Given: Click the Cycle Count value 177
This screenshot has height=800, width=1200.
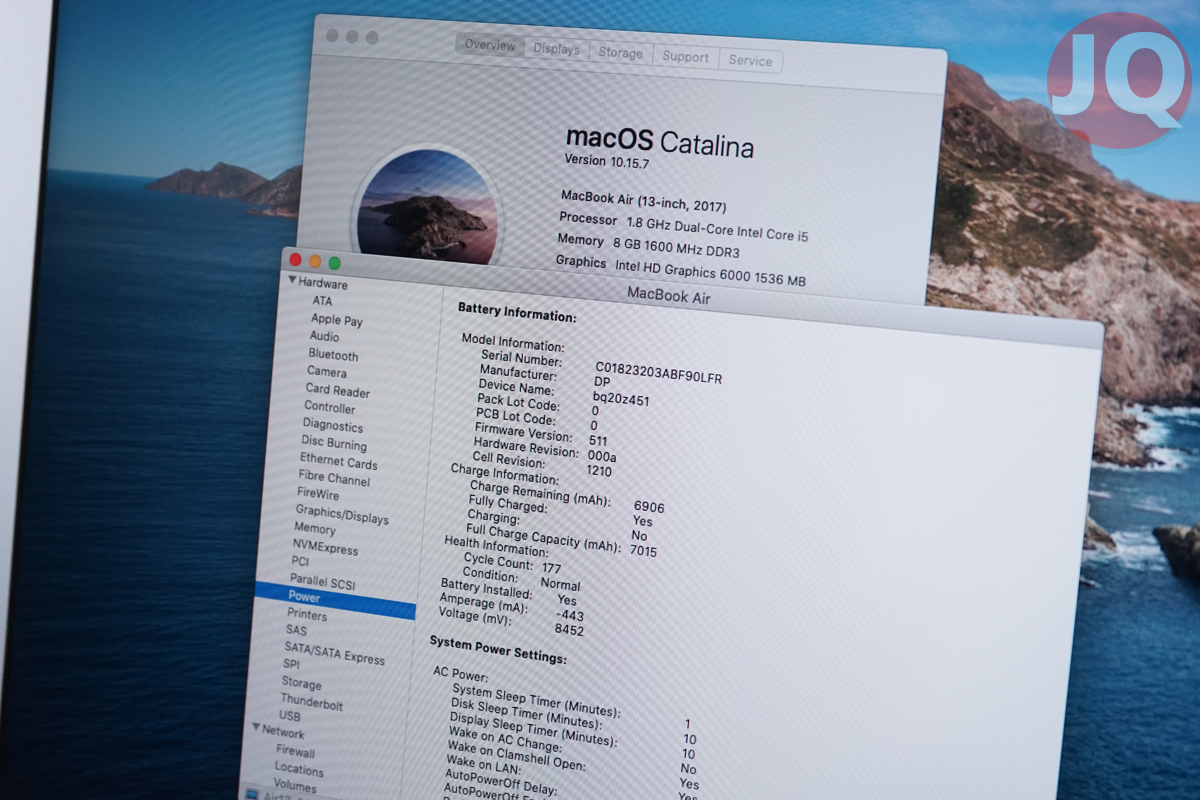Looking at the screenshot, I should [x=551, y=567].
